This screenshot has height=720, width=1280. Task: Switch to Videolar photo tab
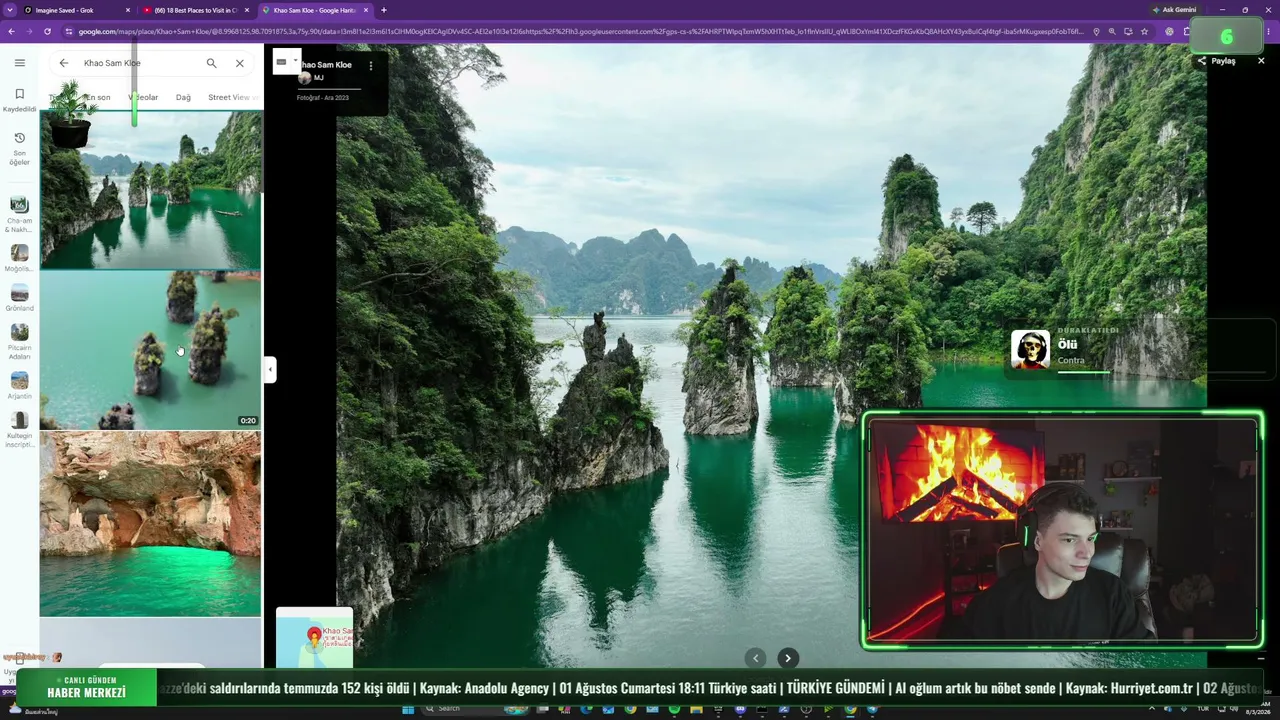145,97
